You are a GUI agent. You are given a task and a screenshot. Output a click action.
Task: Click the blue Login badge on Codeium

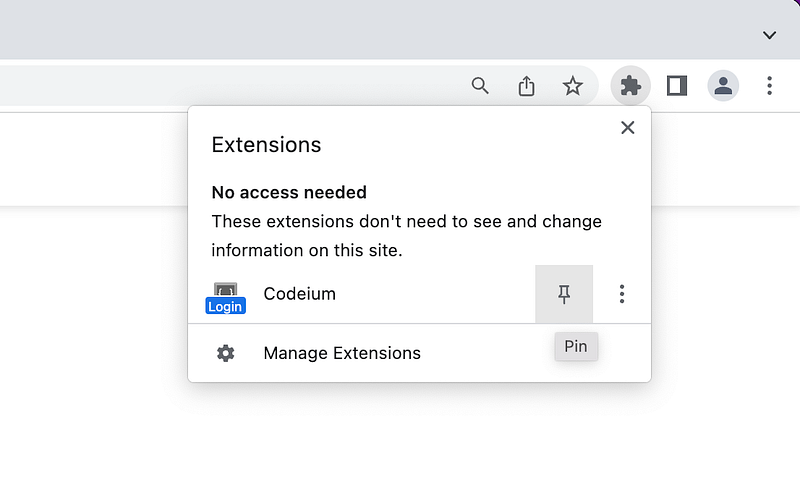click(x=226, y=306)
